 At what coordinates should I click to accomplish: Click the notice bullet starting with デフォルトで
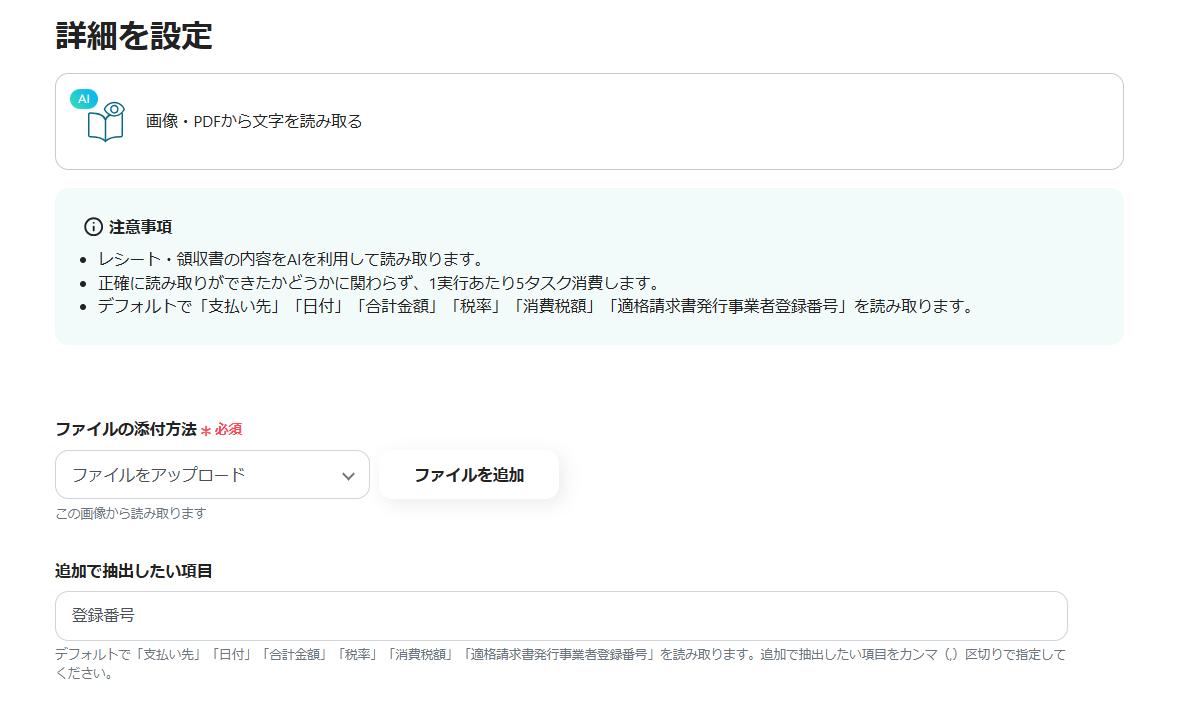coord(535,306)
